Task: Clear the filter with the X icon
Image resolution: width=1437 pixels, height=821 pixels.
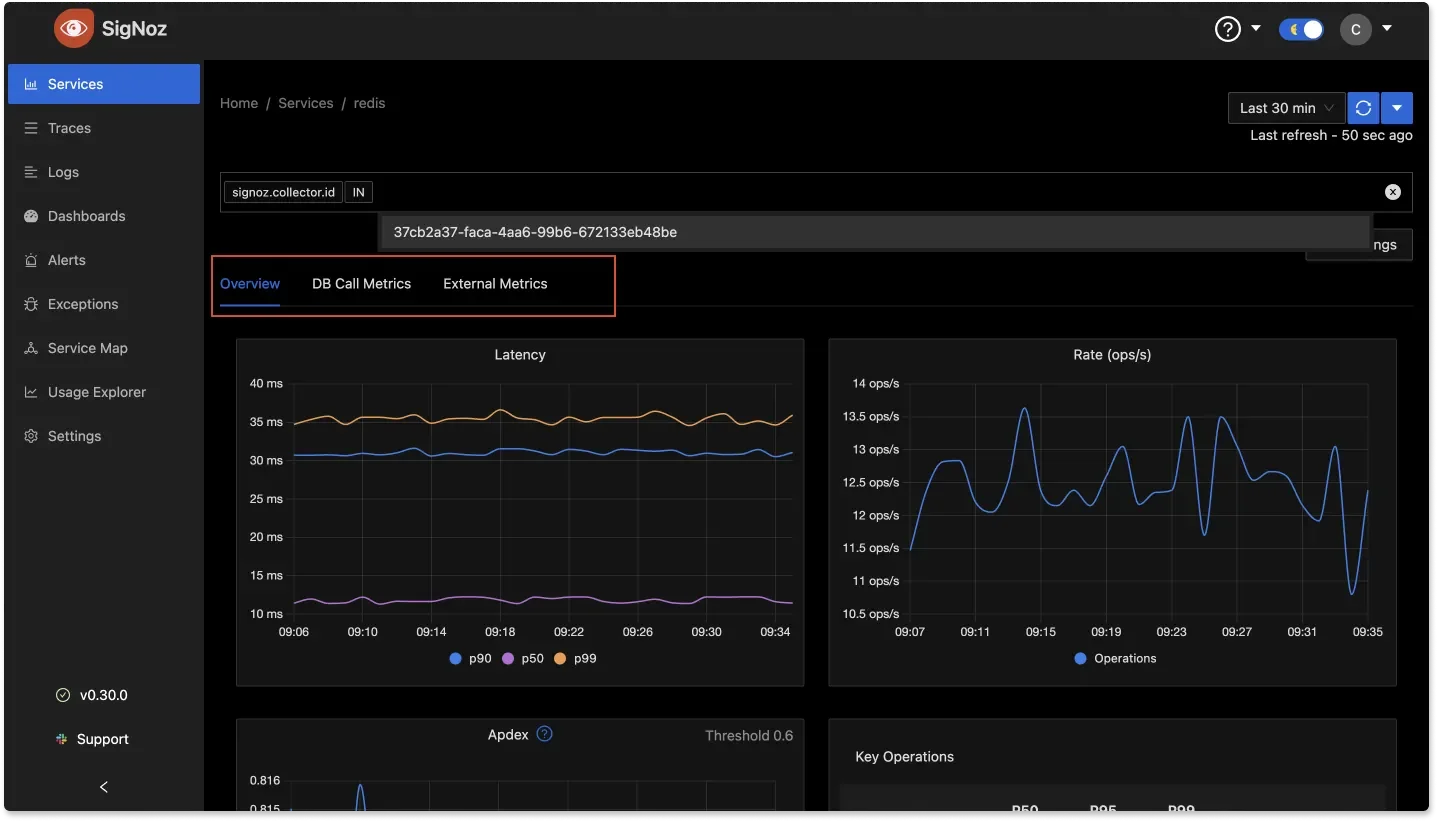Action: point(1393,192)
